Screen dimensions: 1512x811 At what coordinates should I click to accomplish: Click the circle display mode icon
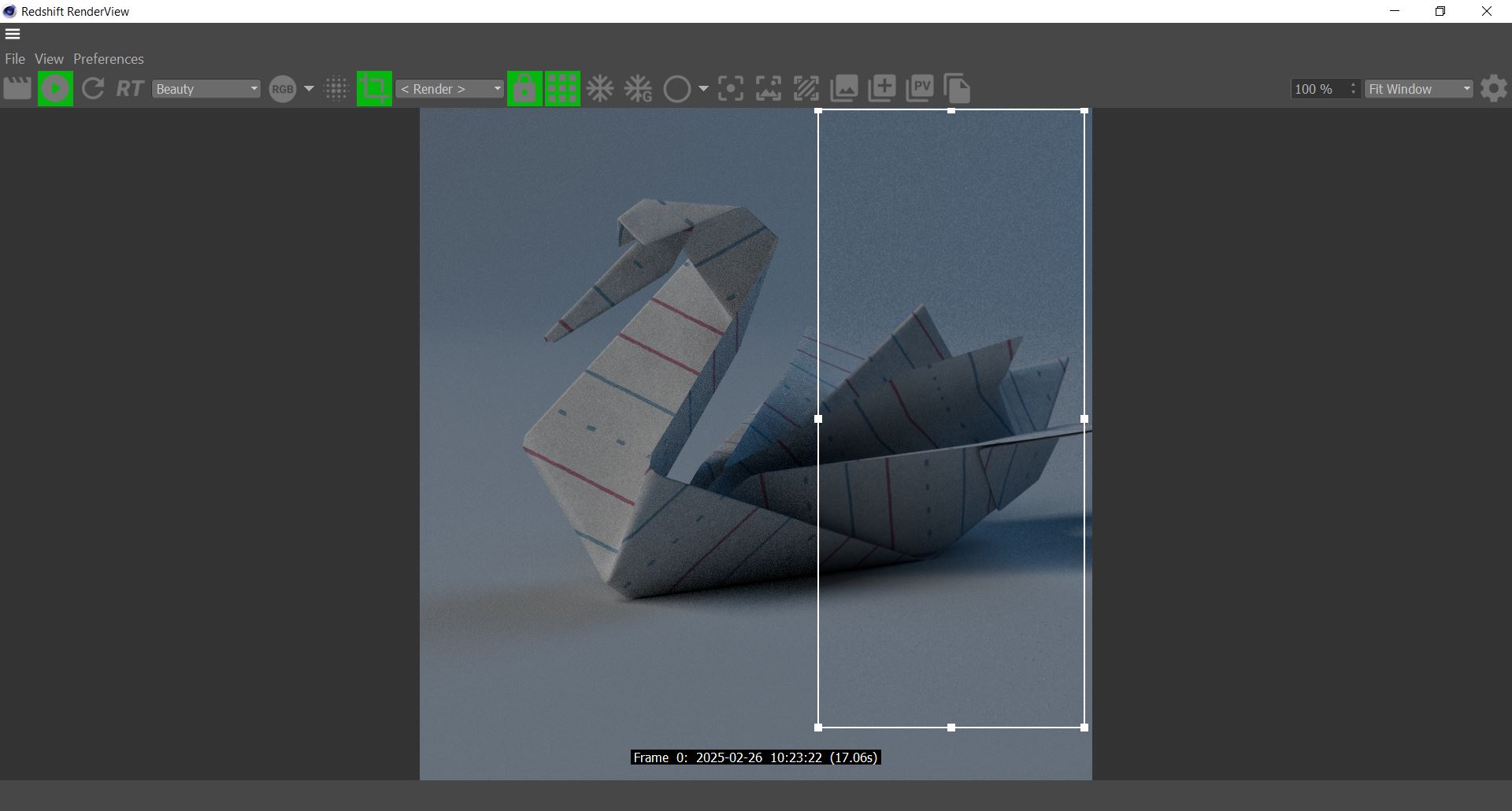677,89
